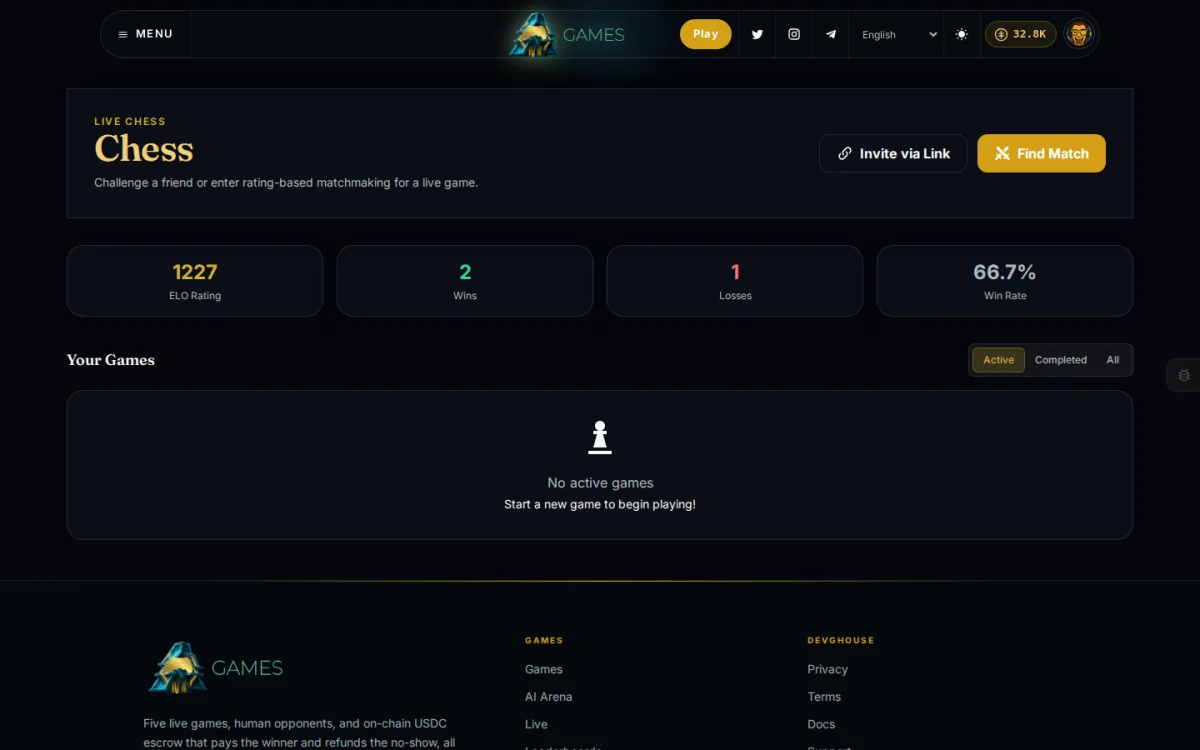Screen dimensions: 1200x750
Task: Click the pawn icon in empty games panel
Action: pyautogui.click(x=600, y=437)
